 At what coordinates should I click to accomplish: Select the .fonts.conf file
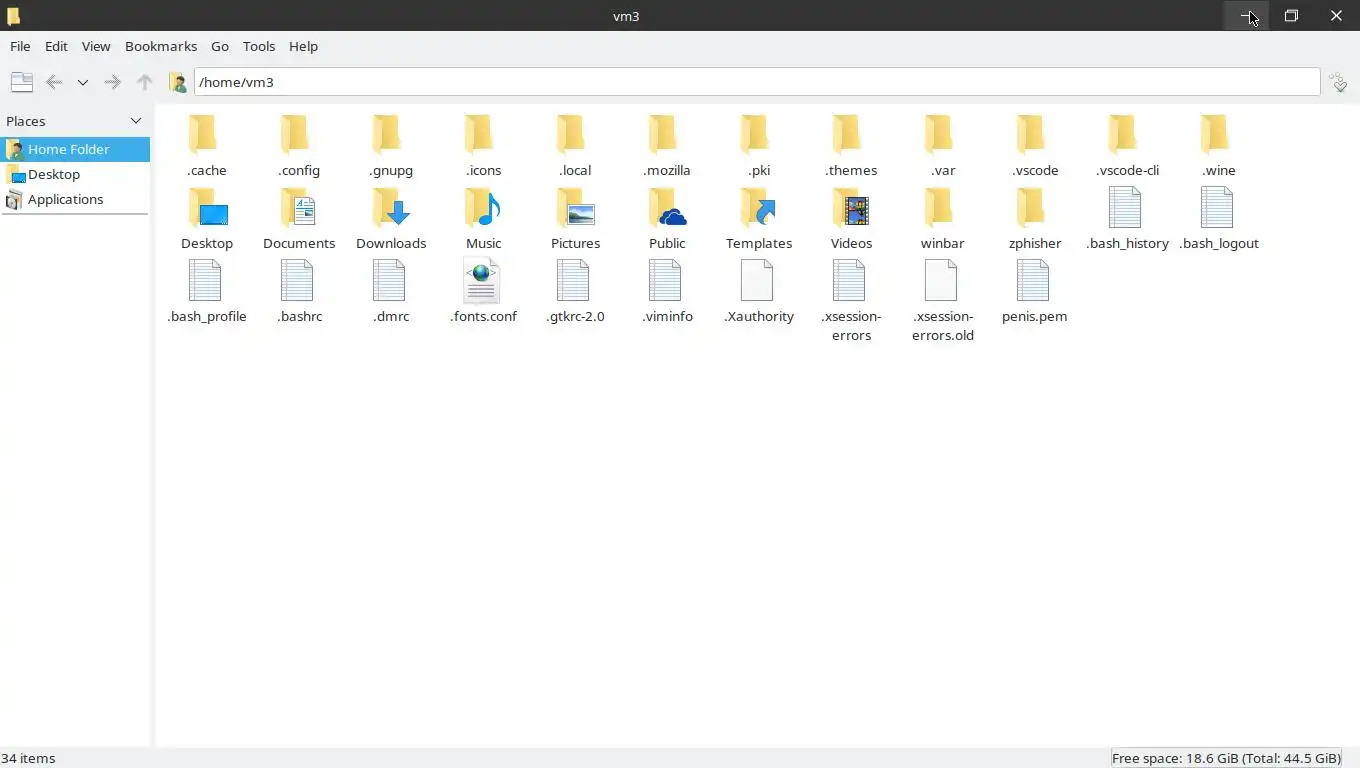[x=481, y=280]
